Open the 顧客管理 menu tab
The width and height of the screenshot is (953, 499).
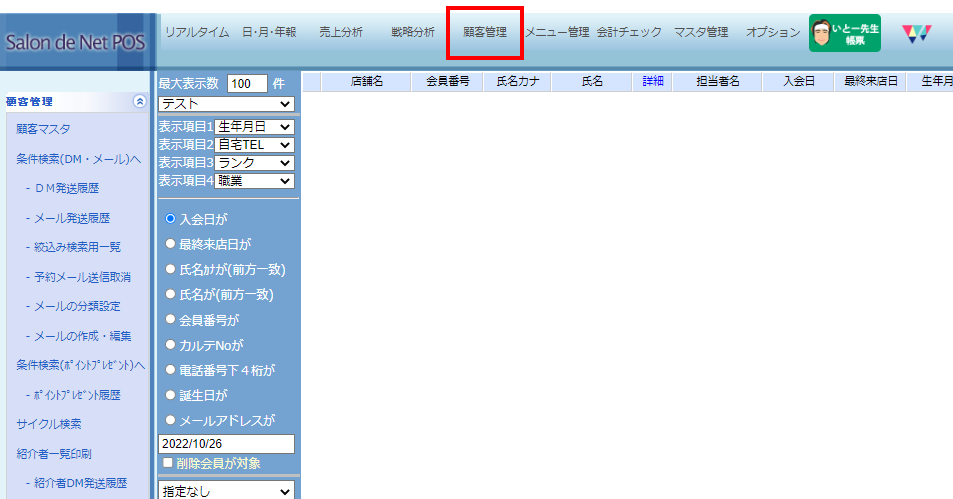pos(485,32)
